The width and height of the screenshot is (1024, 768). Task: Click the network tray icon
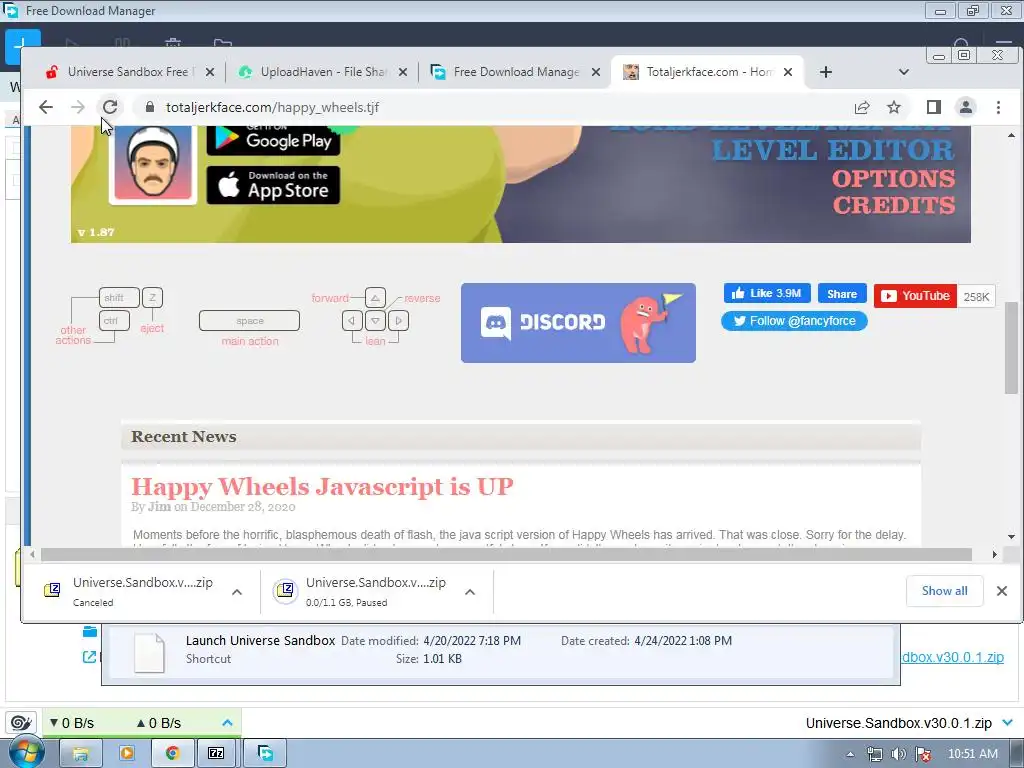point(874,754)
